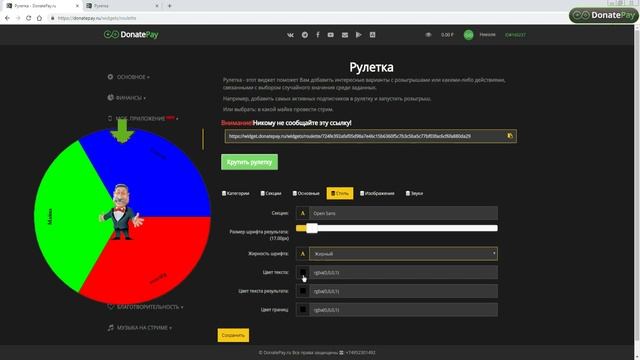Click the green Крутить рулетку button

[x=249, y=162]
